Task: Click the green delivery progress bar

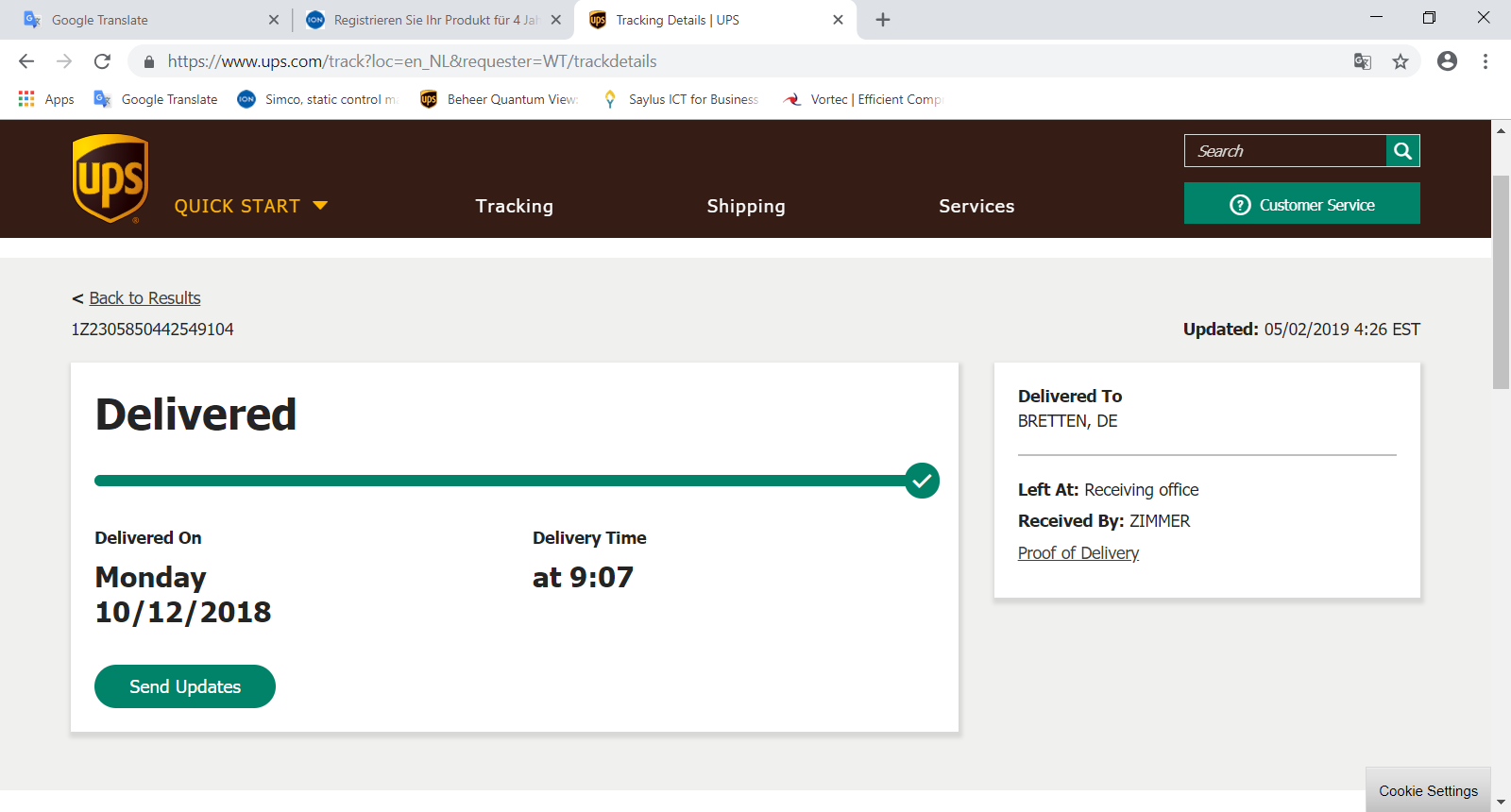Action: click(x=501, y=481)
